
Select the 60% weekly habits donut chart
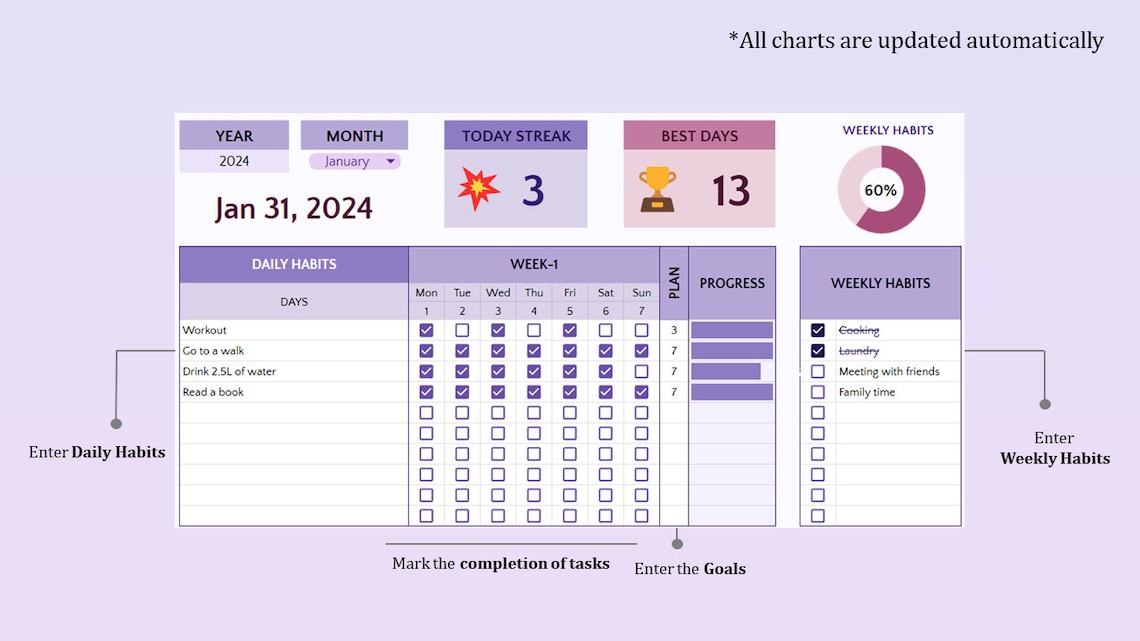coord(880,189)
